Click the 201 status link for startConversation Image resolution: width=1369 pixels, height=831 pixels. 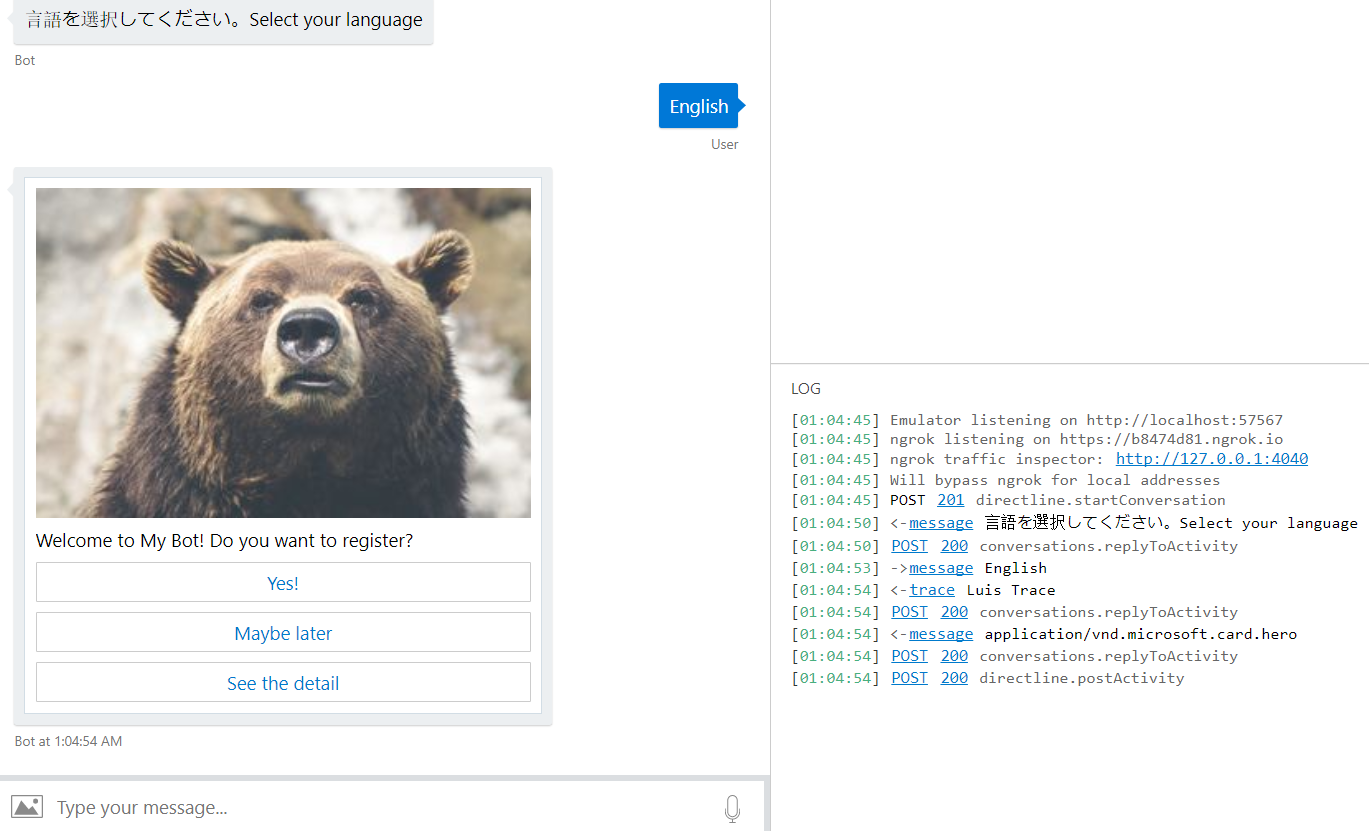pyautogui.click(x=950, y=499)
